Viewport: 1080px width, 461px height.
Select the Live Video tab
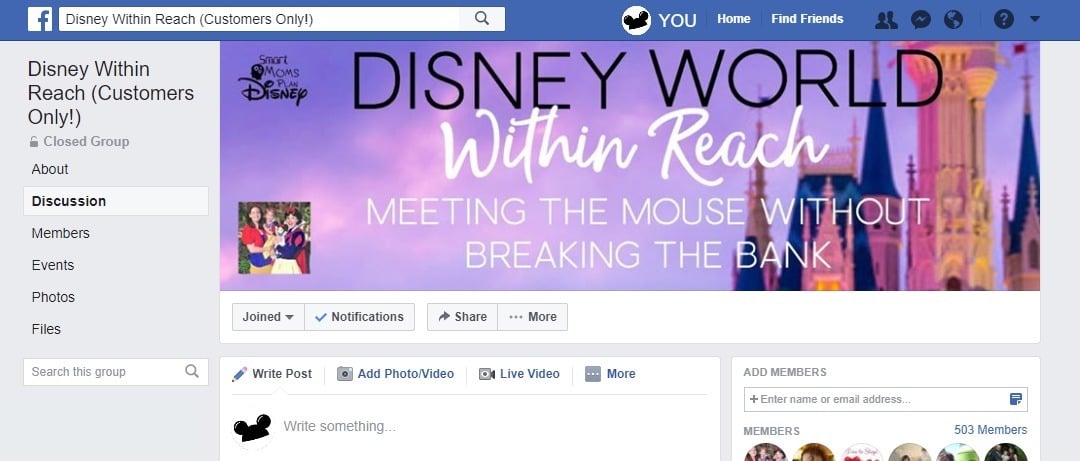pyautogui.click(x=519, y=374)
